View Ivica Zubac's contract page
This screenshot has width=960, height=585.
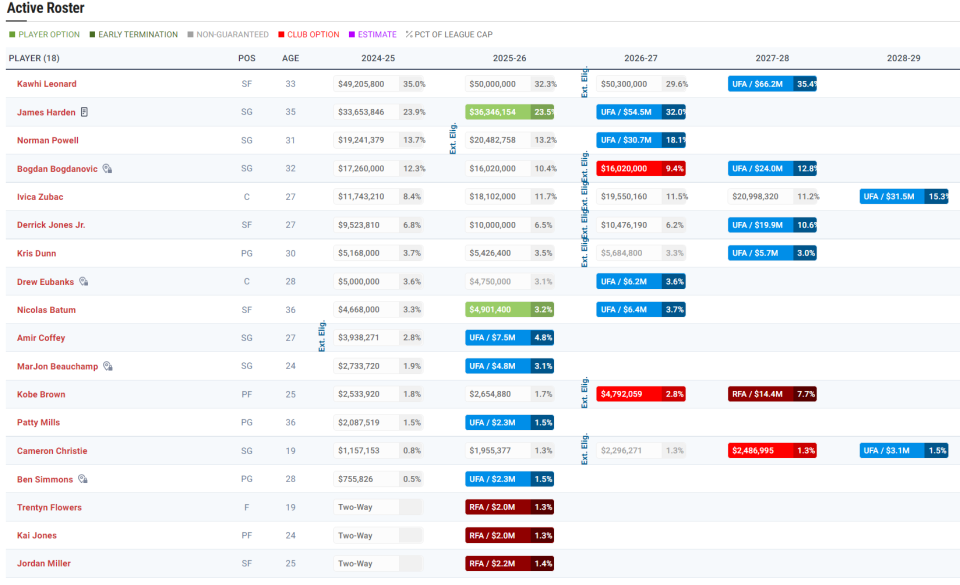coord(40,196)
